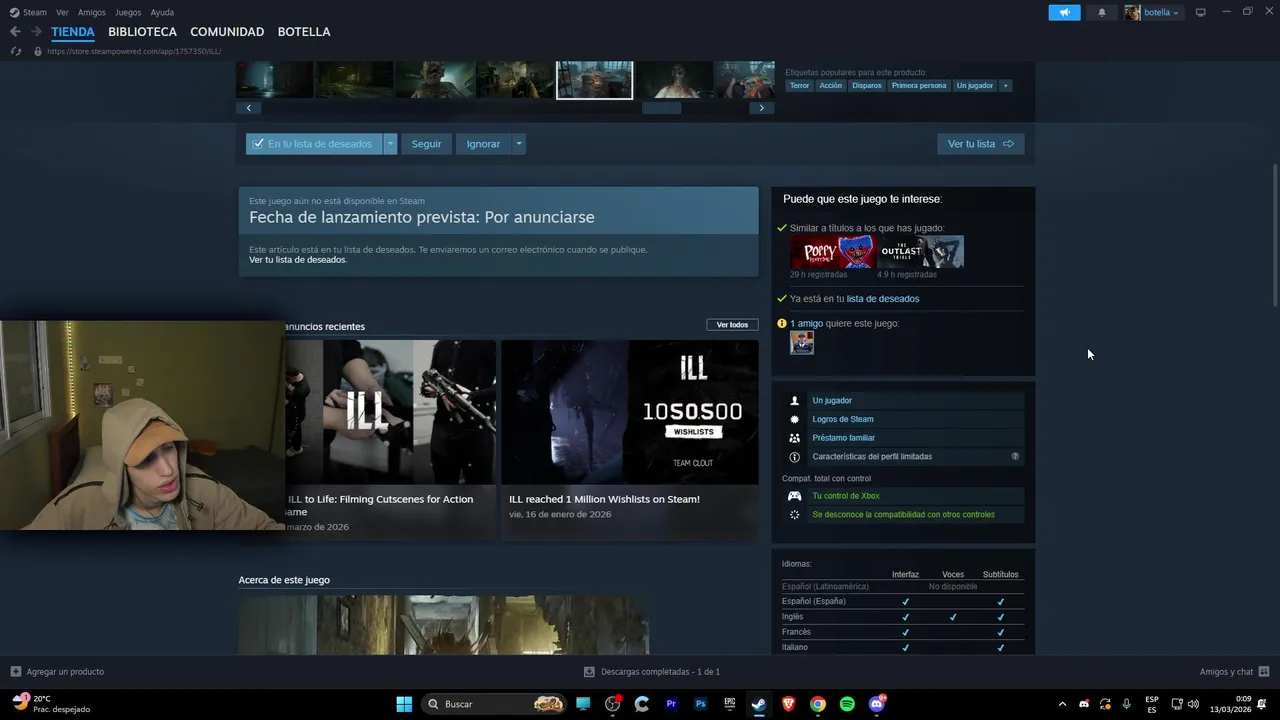Switch to the COMUNIDAD tab
1280x720 pixels.
click(227, 32)
